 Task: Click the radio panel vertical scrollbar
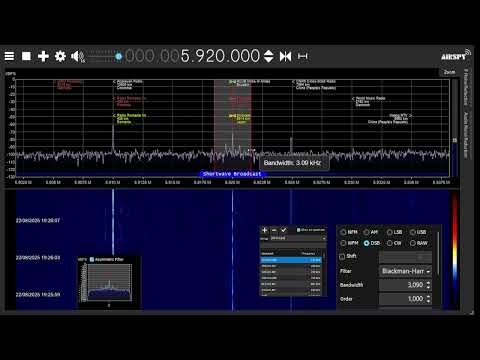click(x=438, y=253)
